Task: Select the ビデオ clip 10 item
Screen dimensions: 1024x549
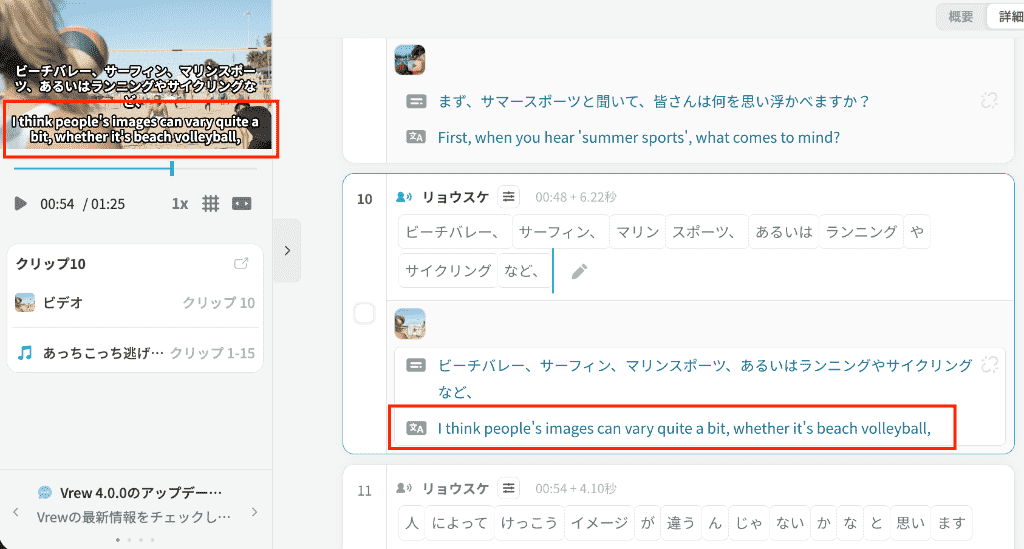Action: tap(135, 303)
